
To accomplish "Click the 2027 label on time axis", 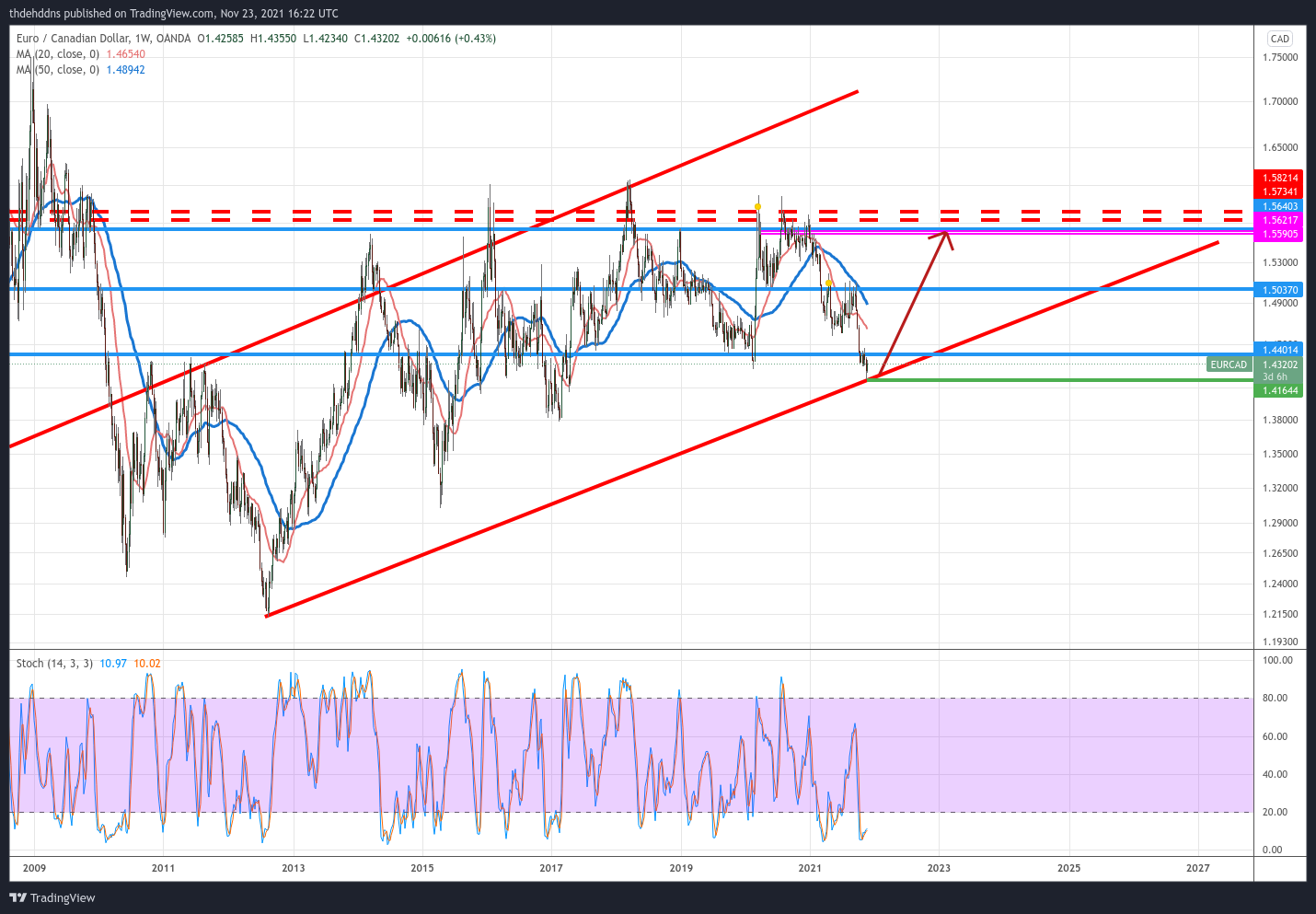I will [x=1197, y=868].
